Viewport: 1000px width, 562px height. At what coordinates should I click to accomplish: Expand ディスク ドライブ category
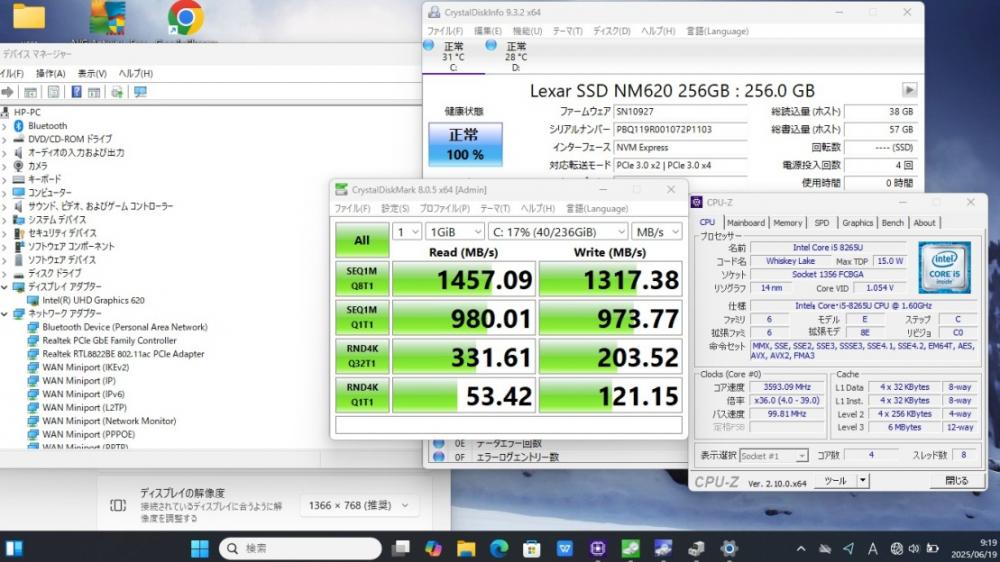click(4, 274)
